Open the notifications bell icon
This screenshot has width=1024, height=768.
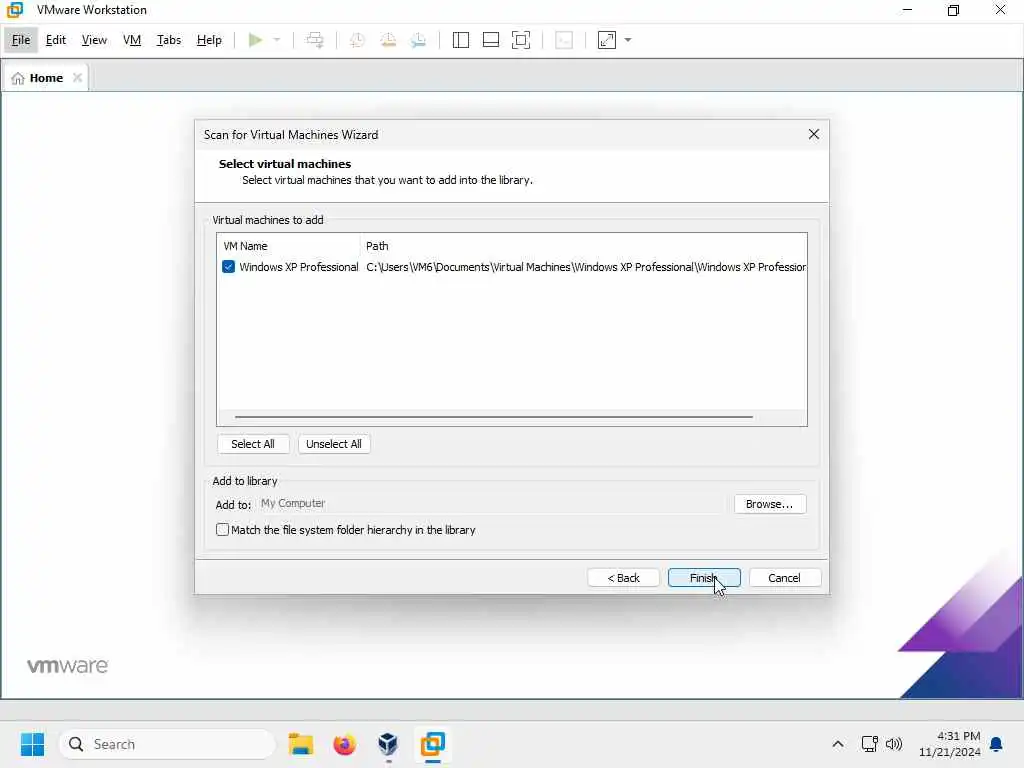[996, 744]
